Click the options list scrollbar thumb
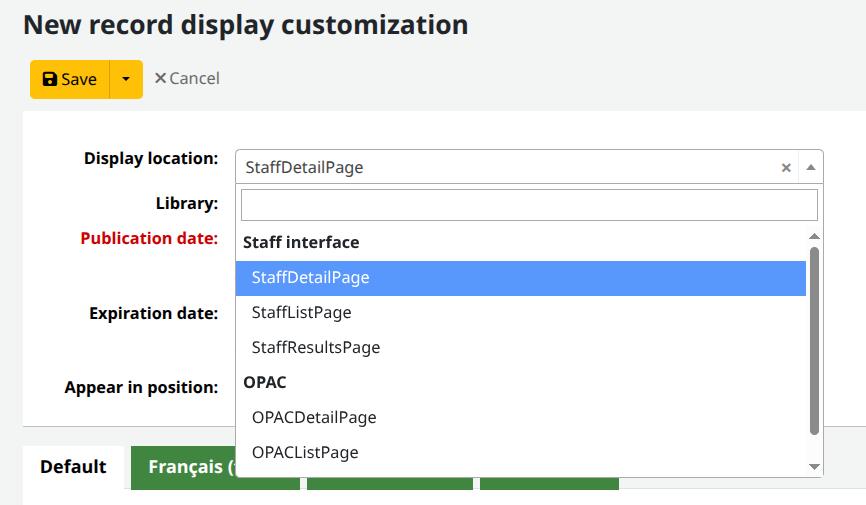 814,340
